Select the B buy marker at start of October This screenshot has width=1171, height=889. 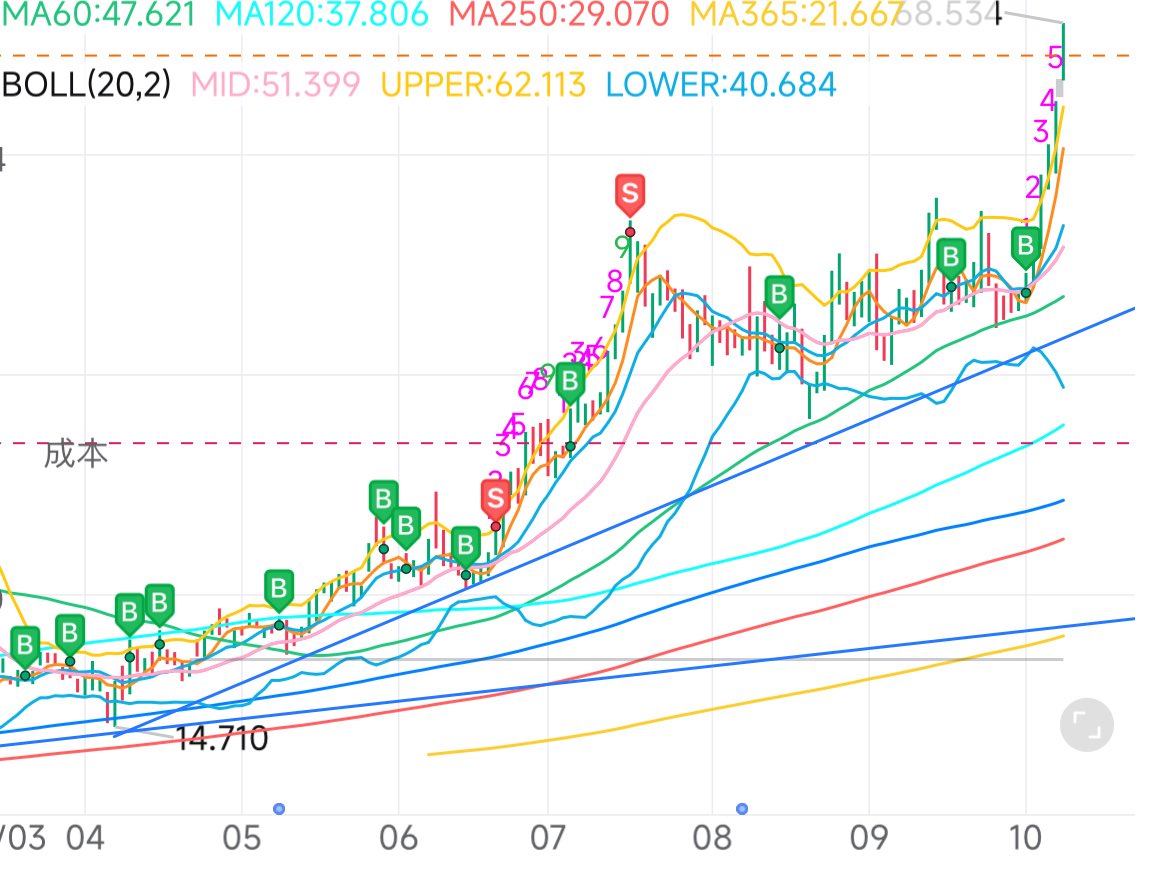[x=1025, y=246]
